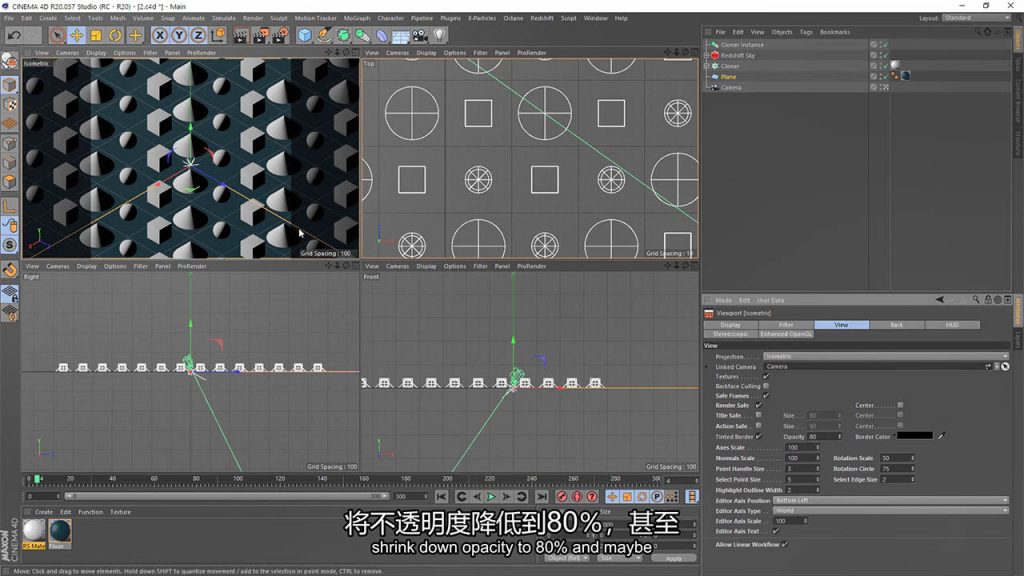
Task: Switch to the HUD tab
Action: [952, 325]
